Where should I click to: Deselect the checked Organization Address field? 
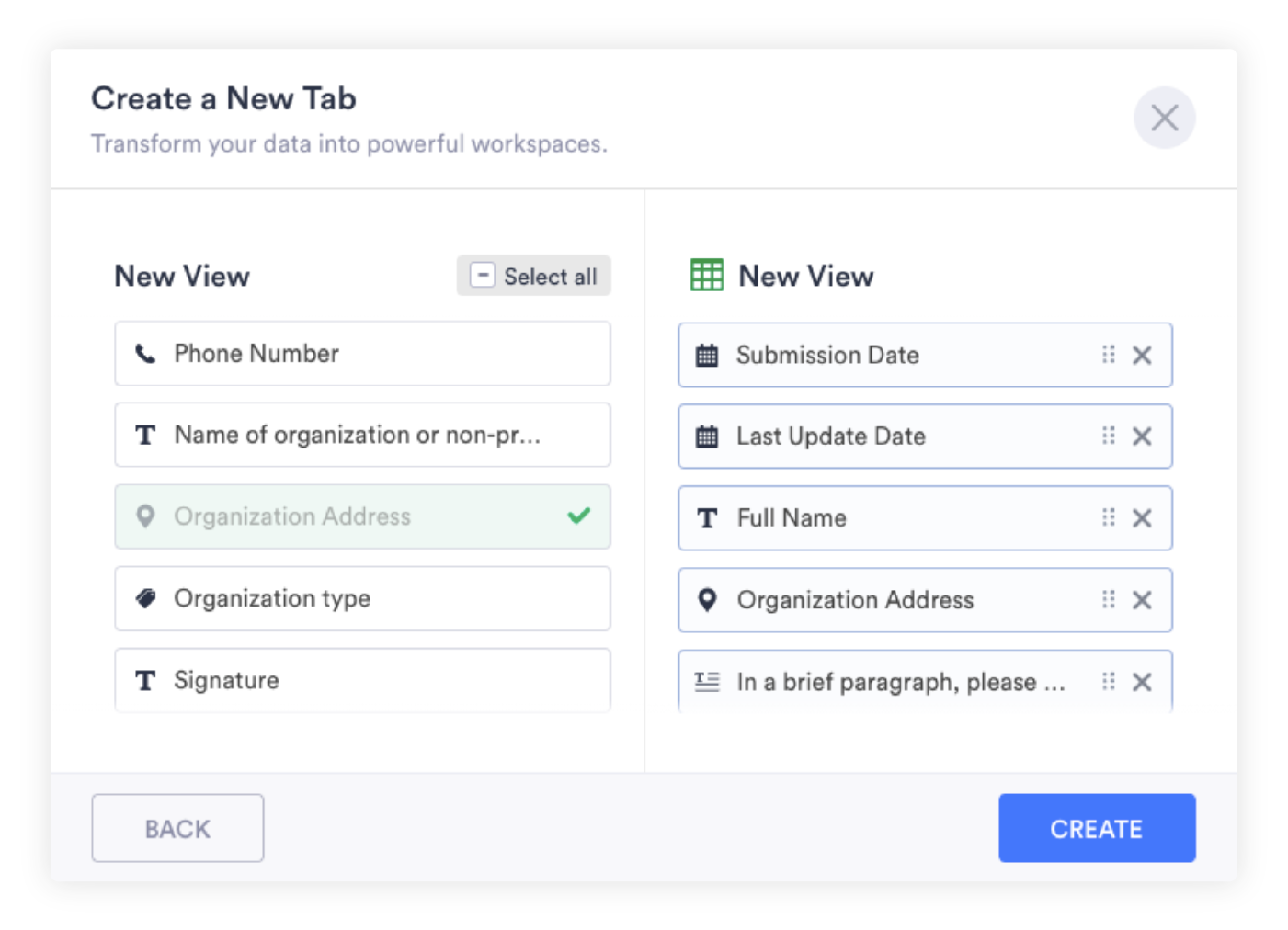click(x=362, y=516)
